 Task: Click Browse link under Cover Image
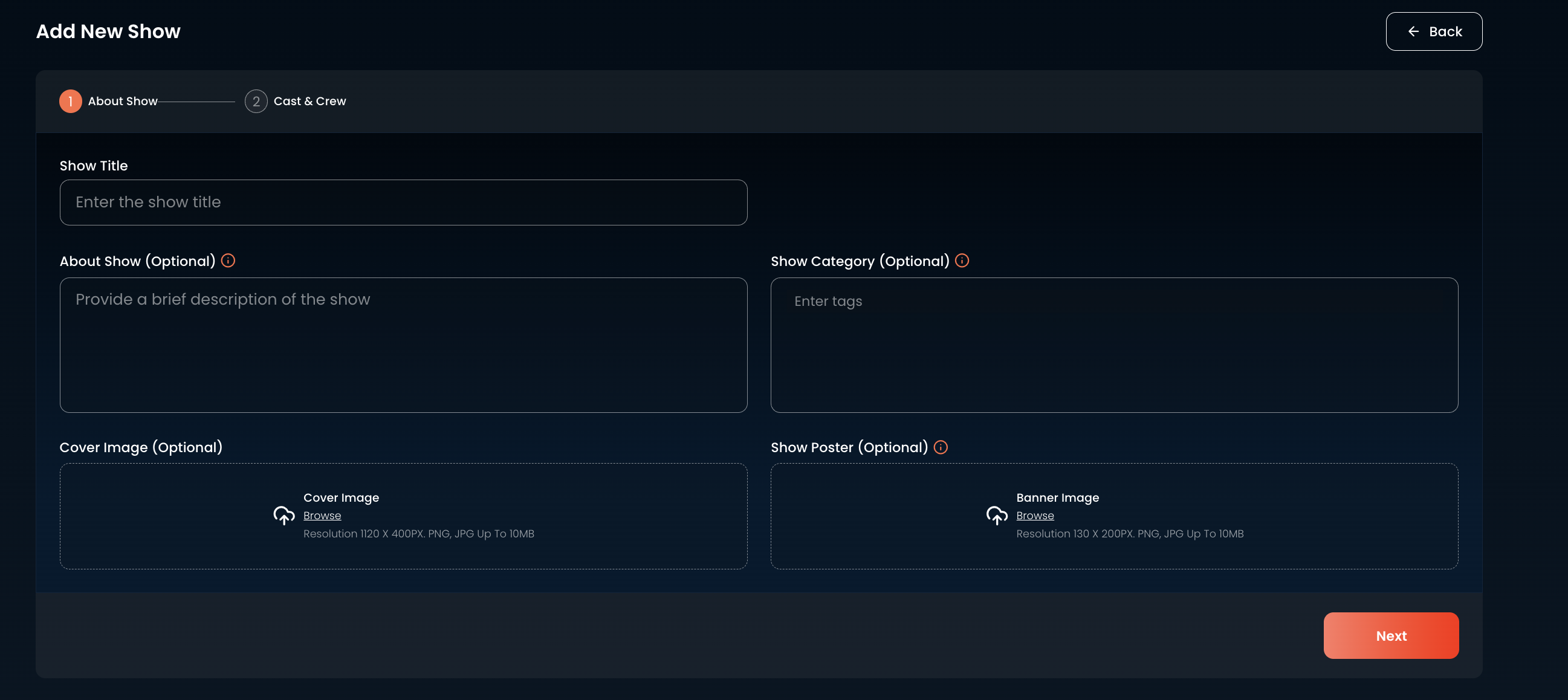point(322,516)
